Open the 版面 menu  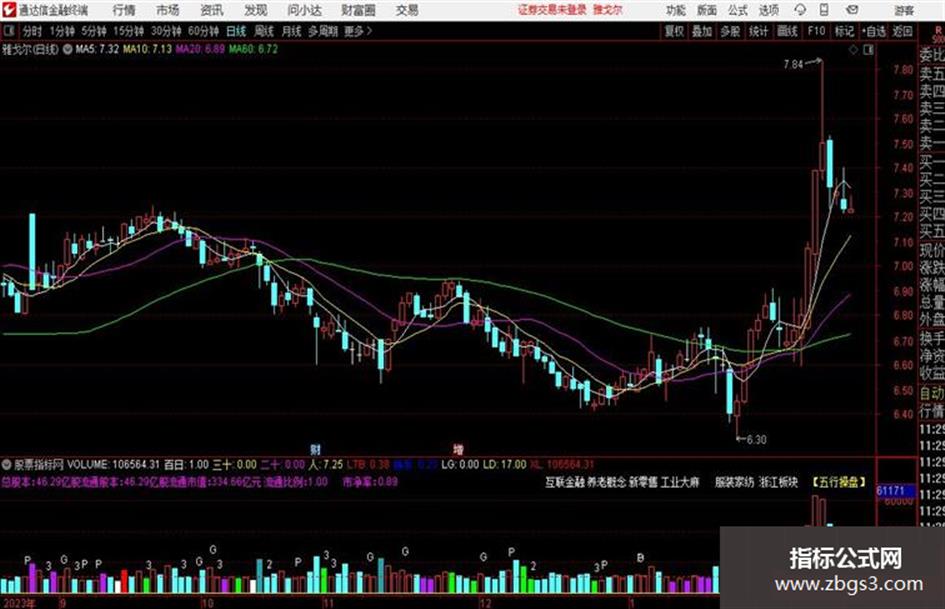[x=706, y=10]
